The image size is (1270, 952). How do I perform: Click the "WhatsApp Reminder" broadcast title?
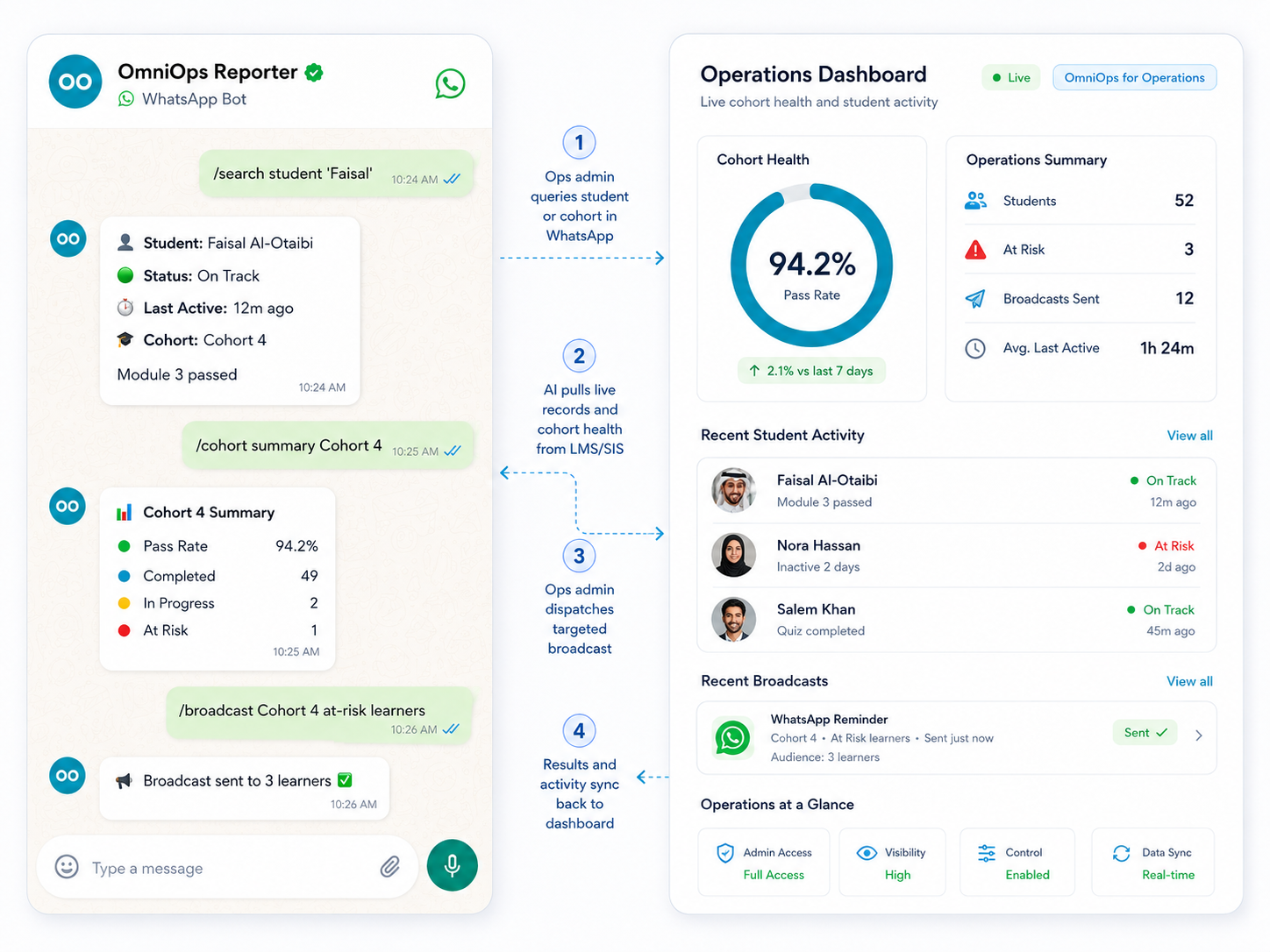(x=829, y=719)
